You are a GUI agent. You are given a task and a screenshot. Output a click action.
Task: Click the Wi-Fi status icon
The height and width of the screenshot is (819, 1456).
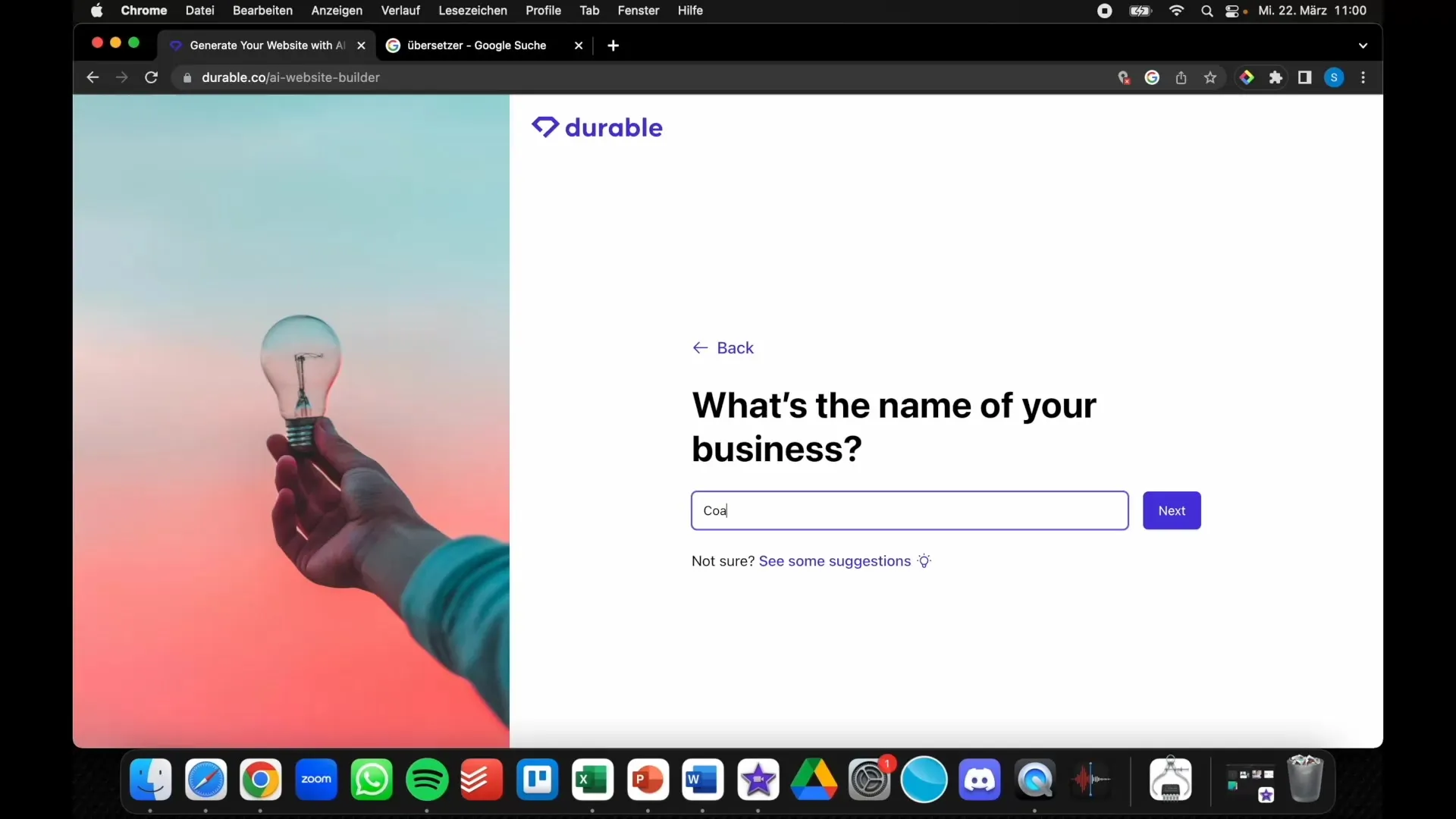[1176, 11]
